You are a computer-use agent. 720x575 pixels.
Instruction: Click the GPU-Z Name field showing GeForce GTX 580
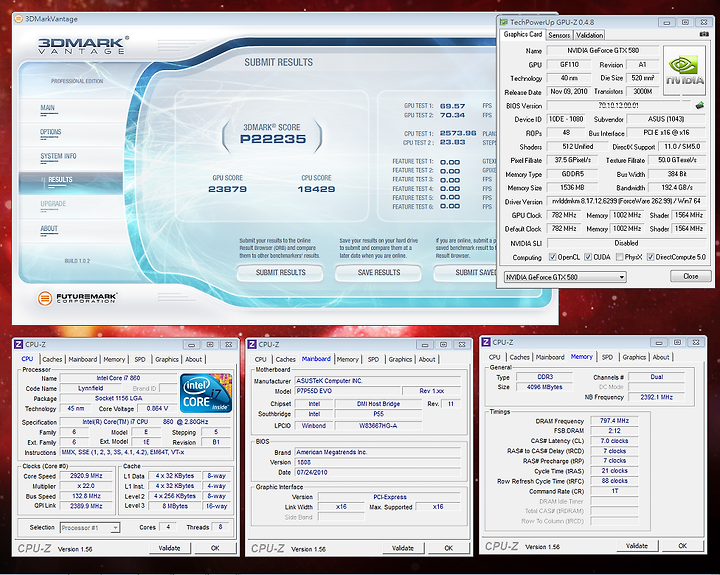[x=603, y=51]
